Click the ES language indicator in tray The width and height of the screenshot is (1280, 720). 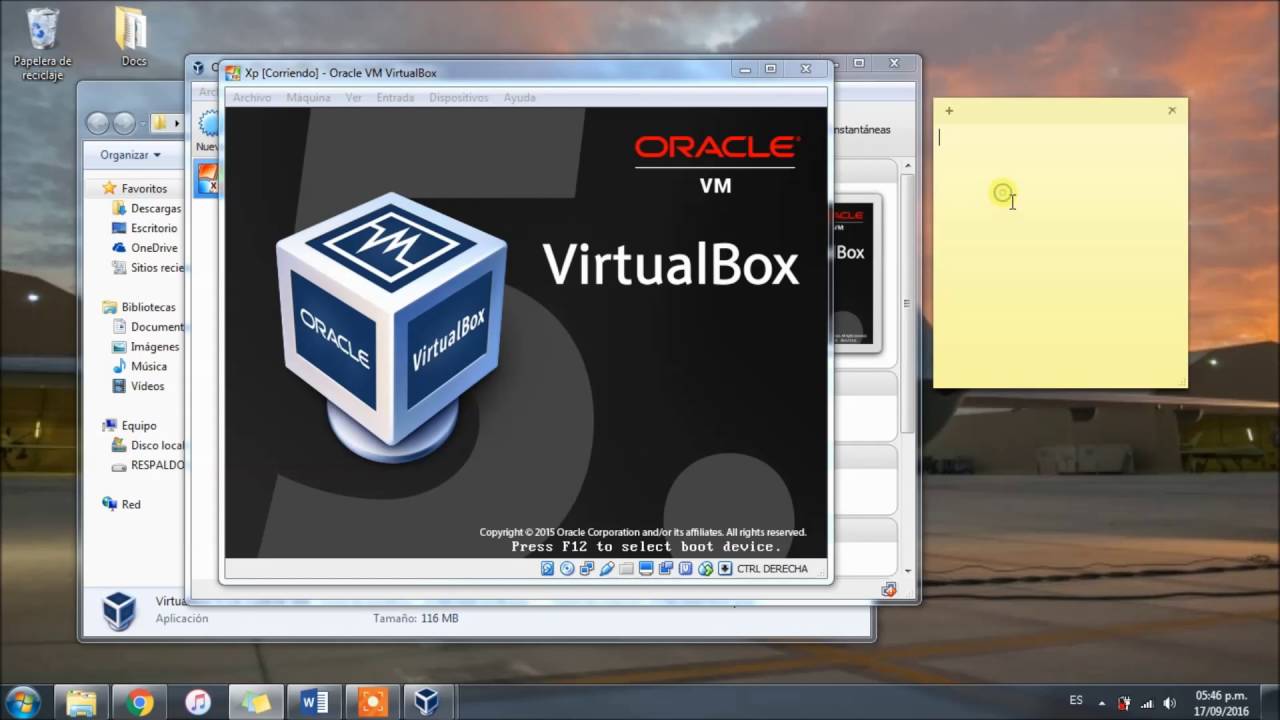[1076, 701]
